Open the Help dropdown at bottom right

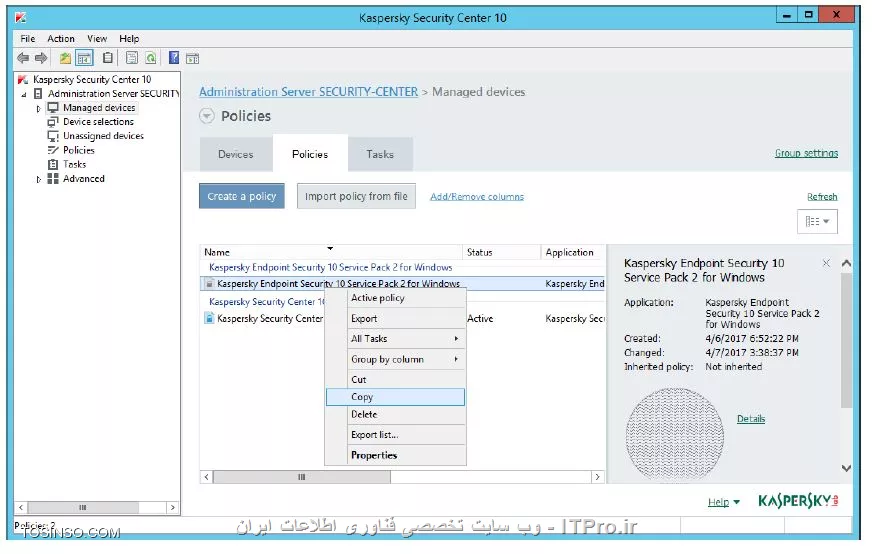click(x=724, y=502)
